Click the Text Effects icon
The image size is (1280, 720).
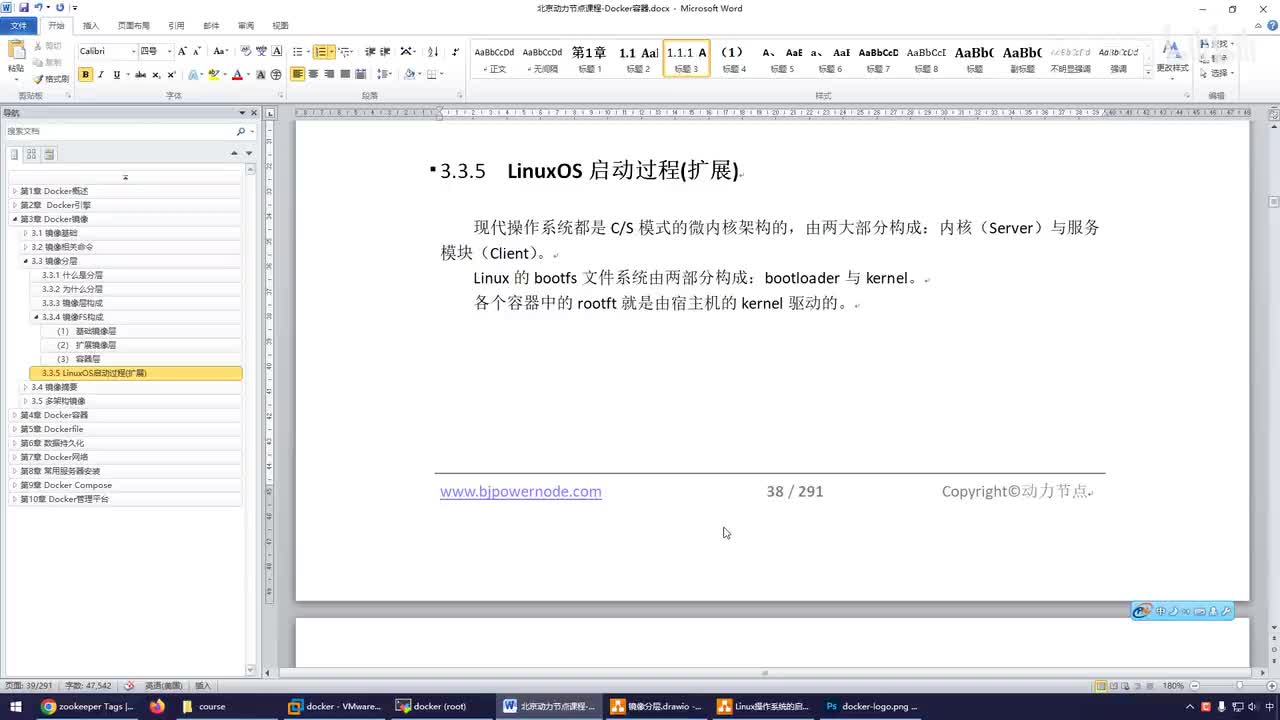click(x=195, y=75)
